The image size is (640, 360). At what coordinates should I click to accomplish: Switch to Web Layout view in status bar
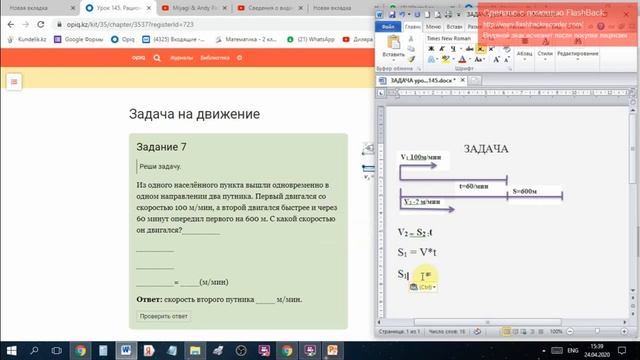tap(524, 331)
